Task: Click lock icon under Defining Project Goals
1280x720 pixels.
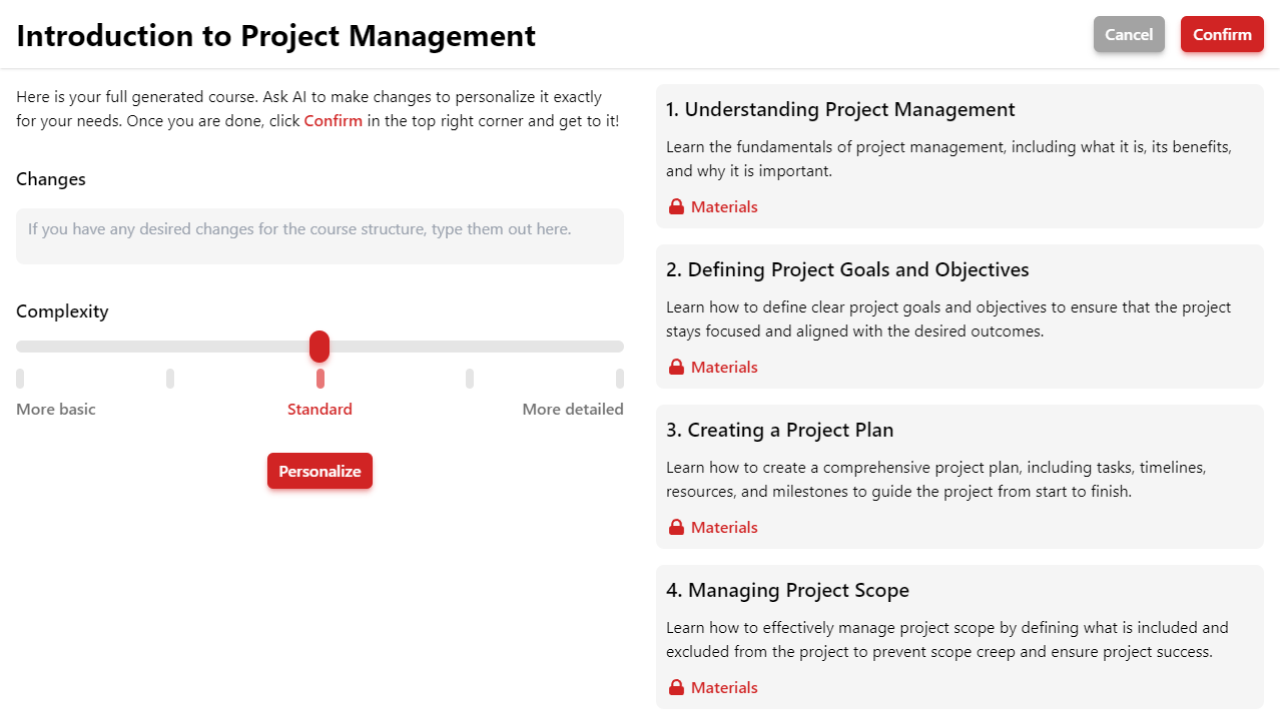Action: [677, 367]
